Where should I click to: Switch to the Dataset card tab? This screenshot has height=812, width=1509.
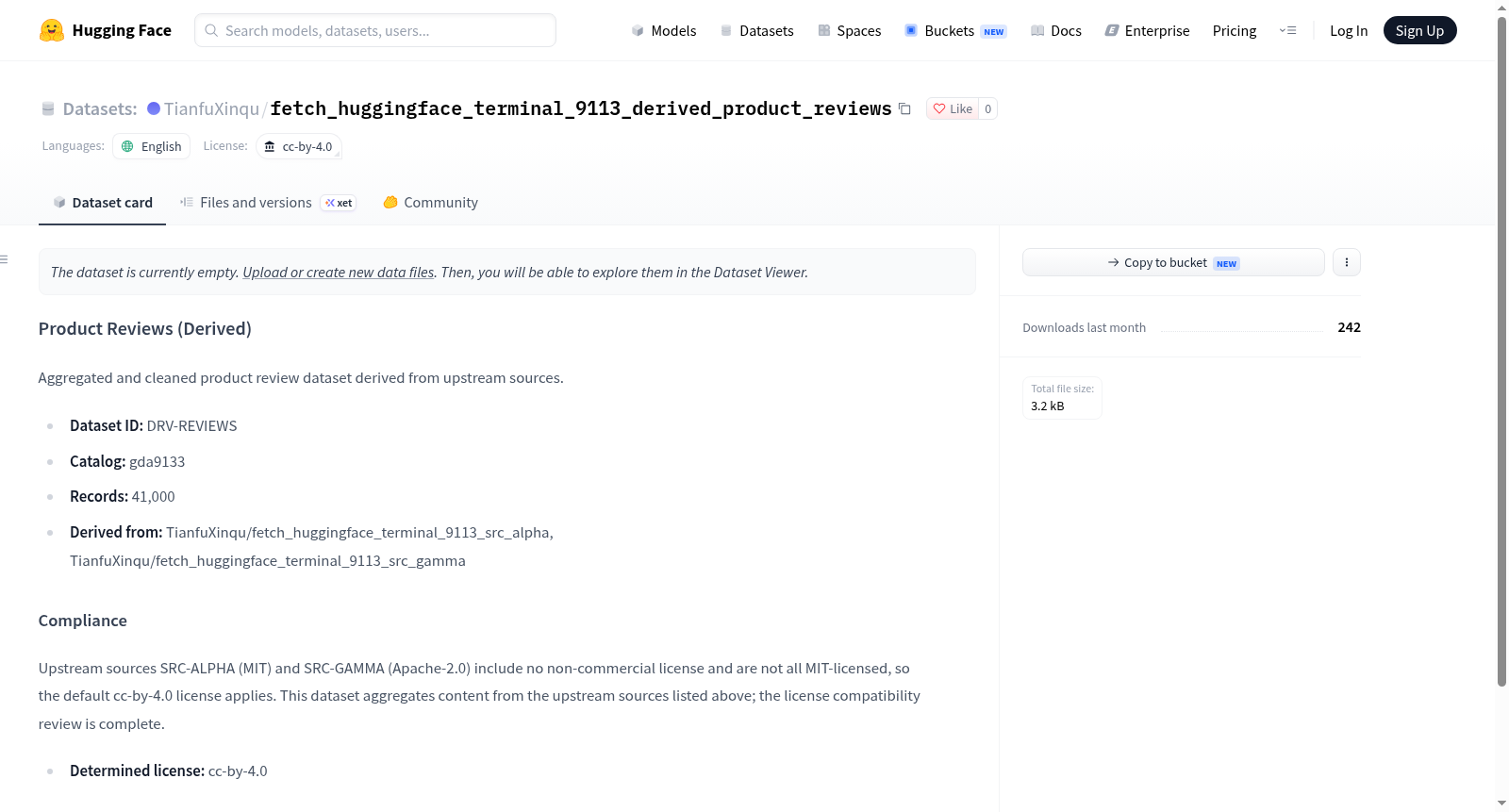[x=102, y=203]
